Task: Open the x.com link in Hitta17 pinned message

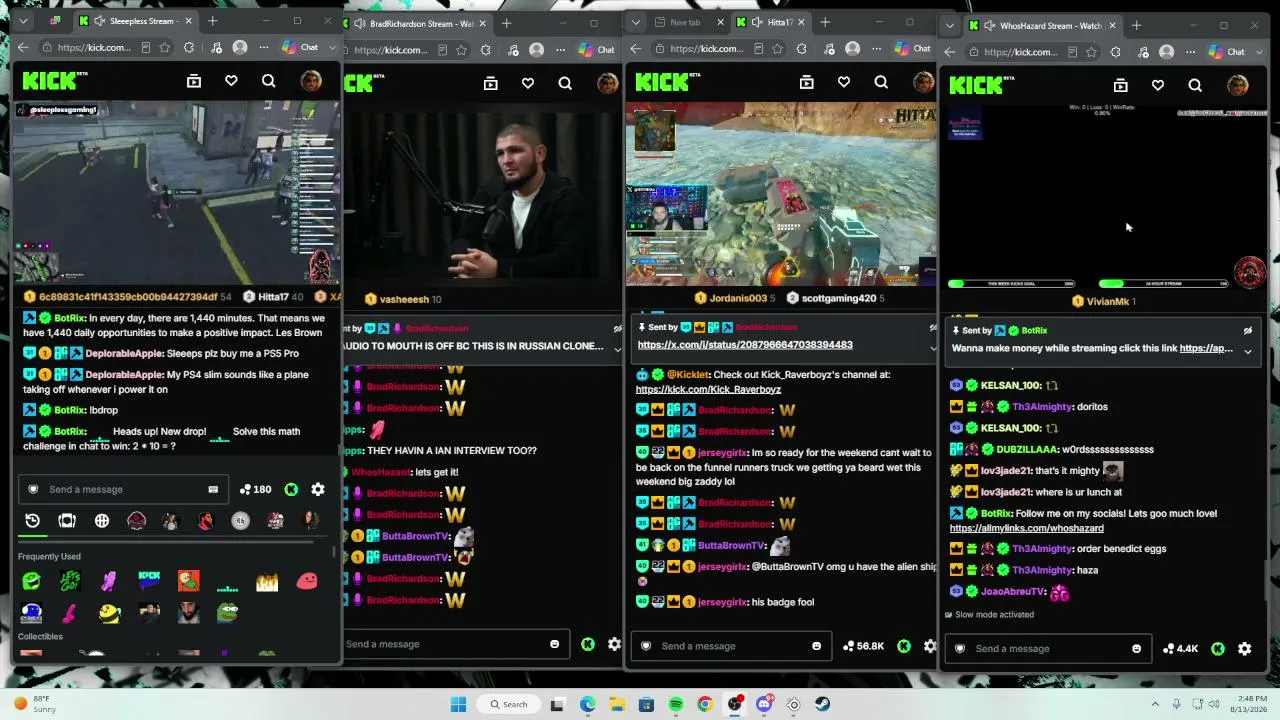Action: (x=744, y=345)
